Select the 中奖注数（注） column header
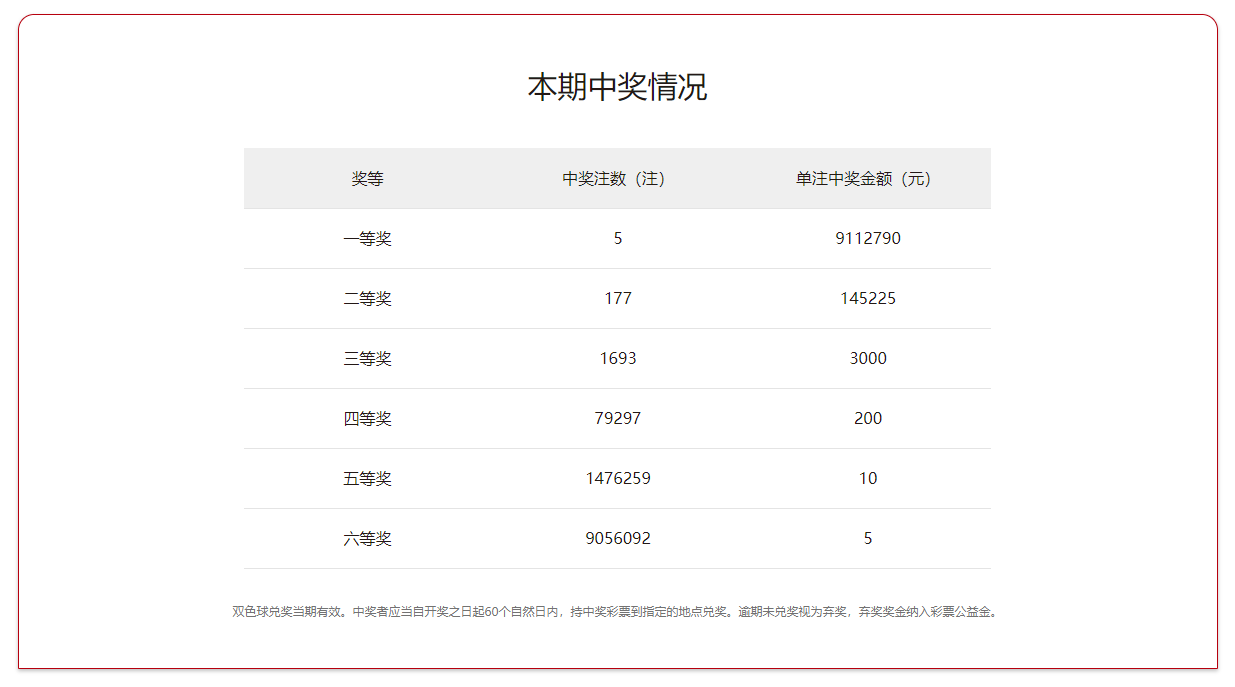 617,179
